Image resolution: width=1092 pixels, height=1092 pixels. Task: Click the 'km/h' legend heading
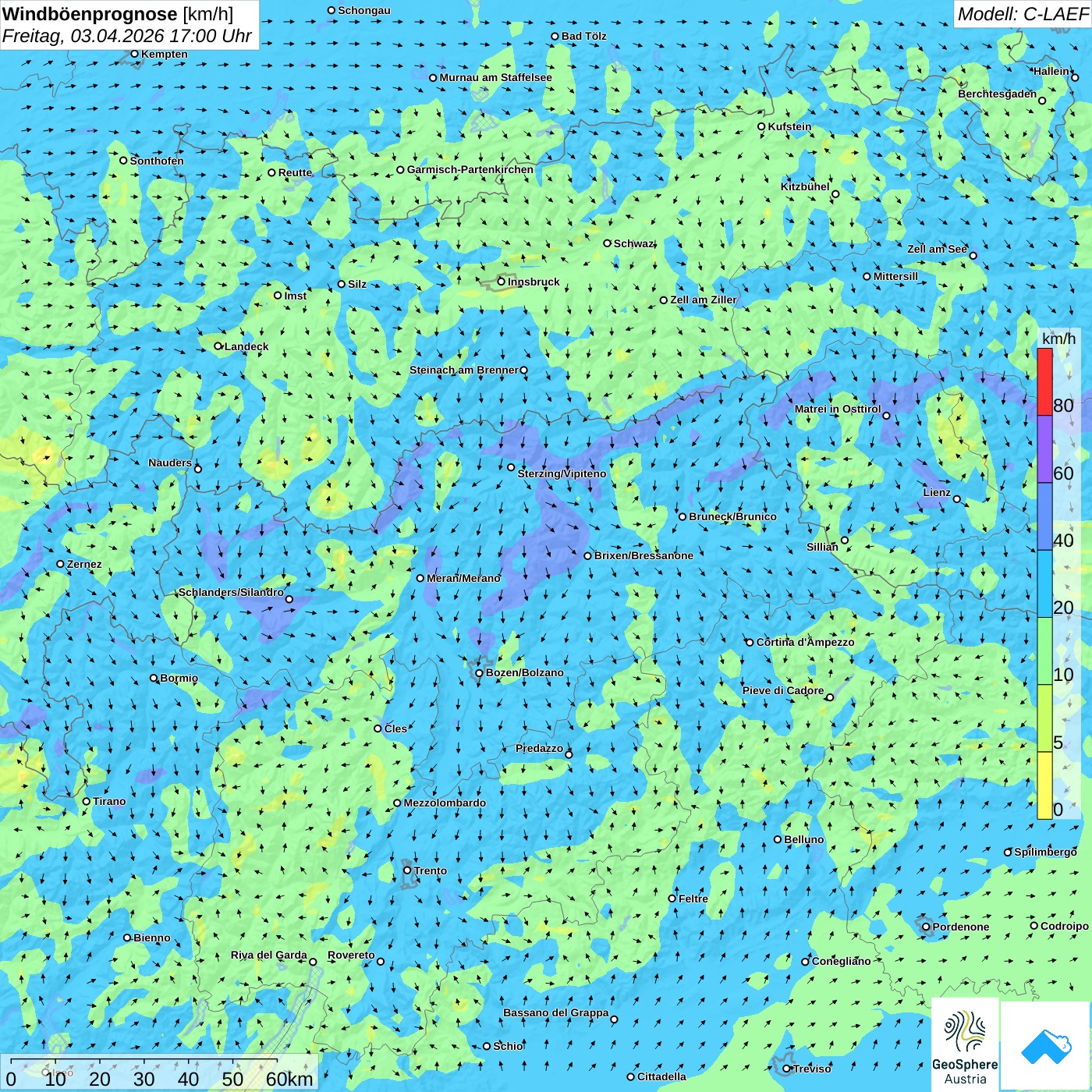(x=1058, y=339)
